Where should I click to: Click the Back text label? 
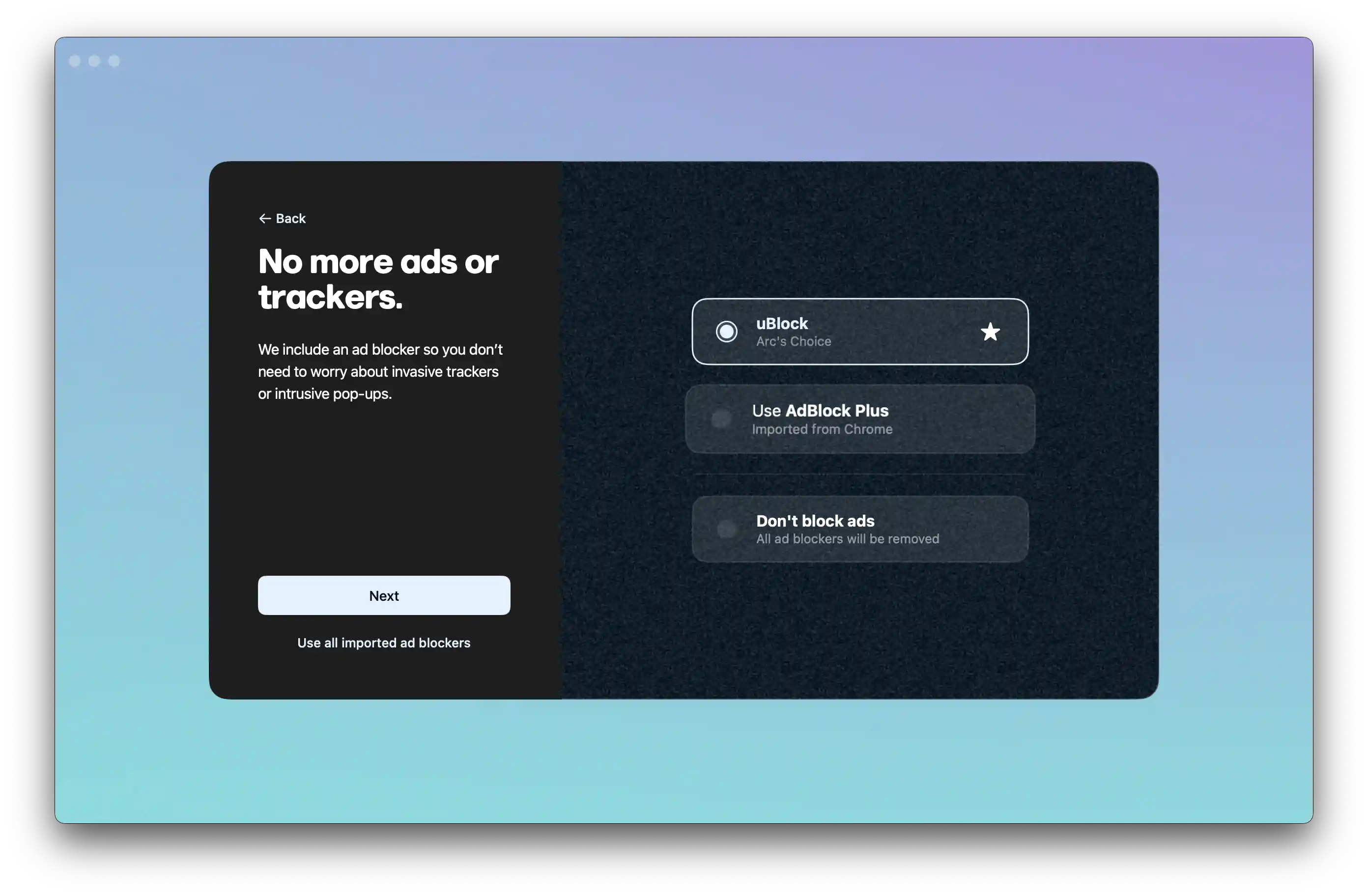click(x=290, y=219)
